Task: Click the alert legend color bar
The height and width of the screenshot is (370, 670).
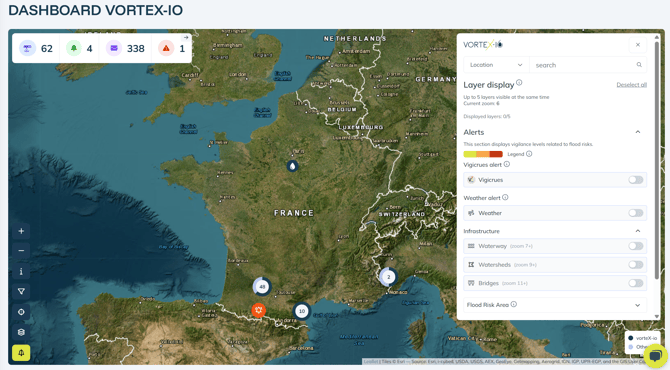Action: [x=483, y=154]
